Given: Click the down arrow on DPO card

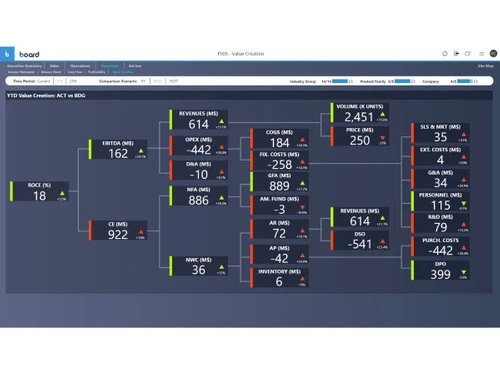Looking at the screenshot, I should point(464,272).
